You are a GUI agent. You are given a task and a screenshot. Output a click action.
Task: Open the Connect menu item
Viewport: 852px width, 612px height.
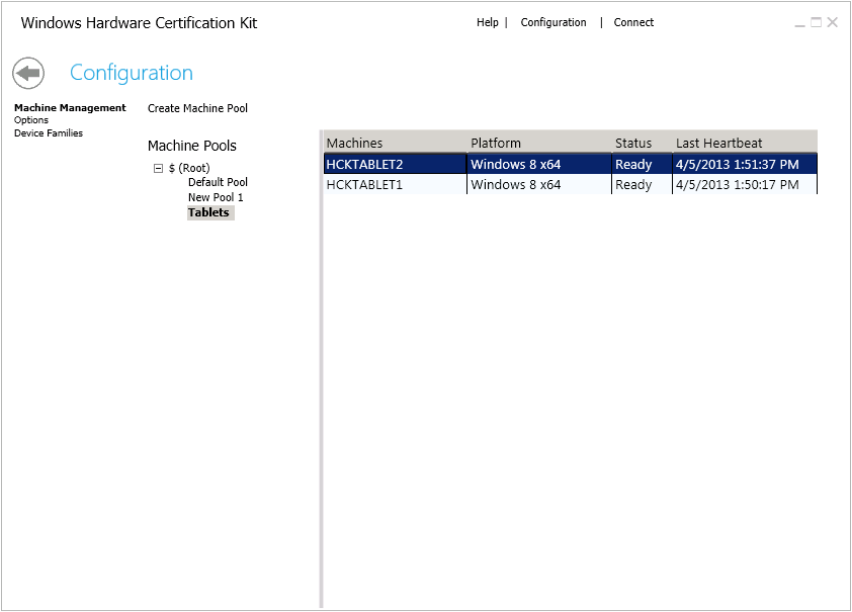click(633, 22)
